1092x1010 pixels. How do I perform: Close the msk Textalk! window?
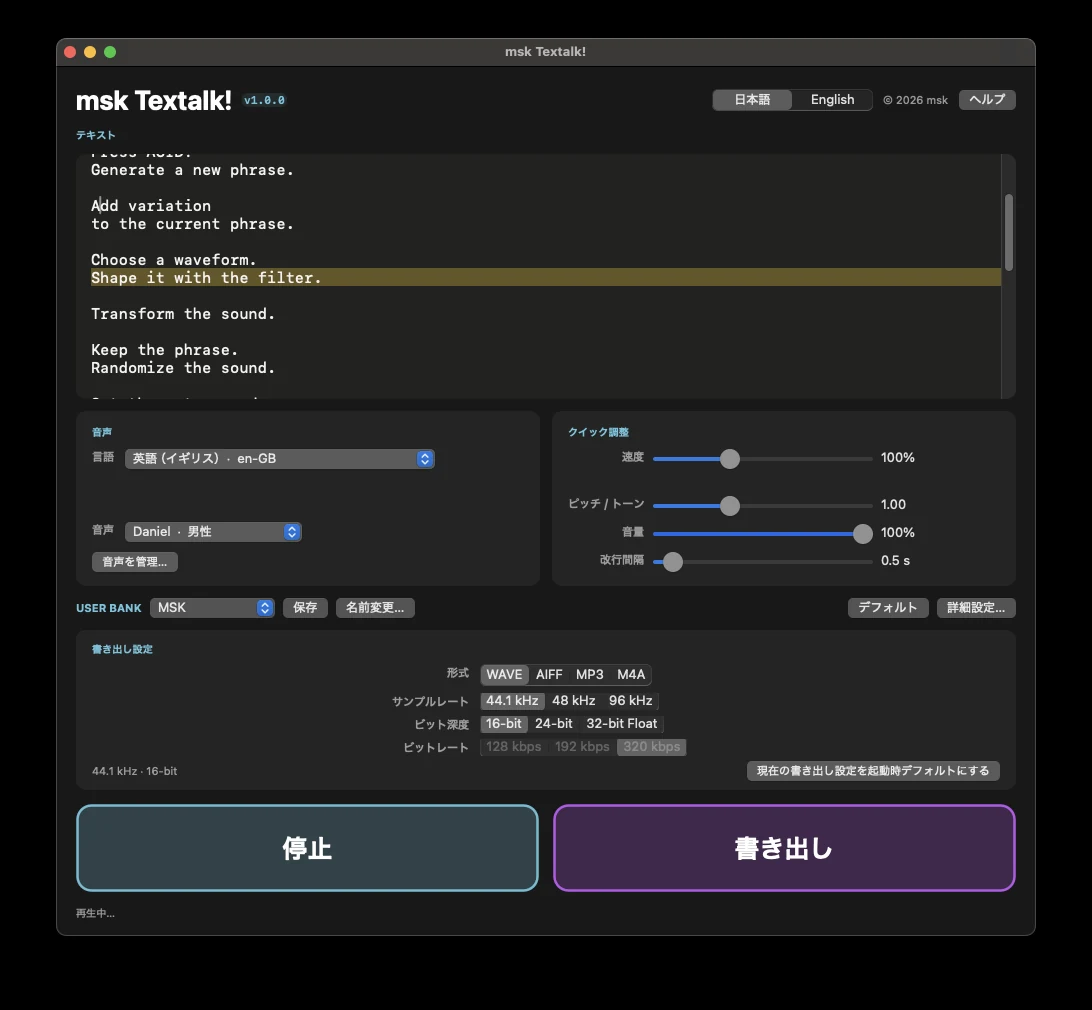(x=70, y=52)
